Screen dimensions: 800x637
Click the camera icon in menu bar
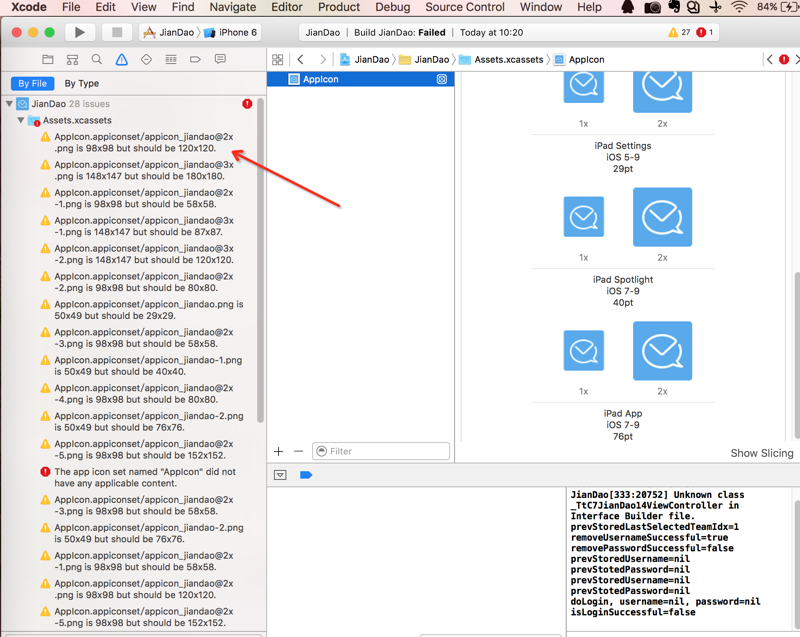(x=652, y=7)
